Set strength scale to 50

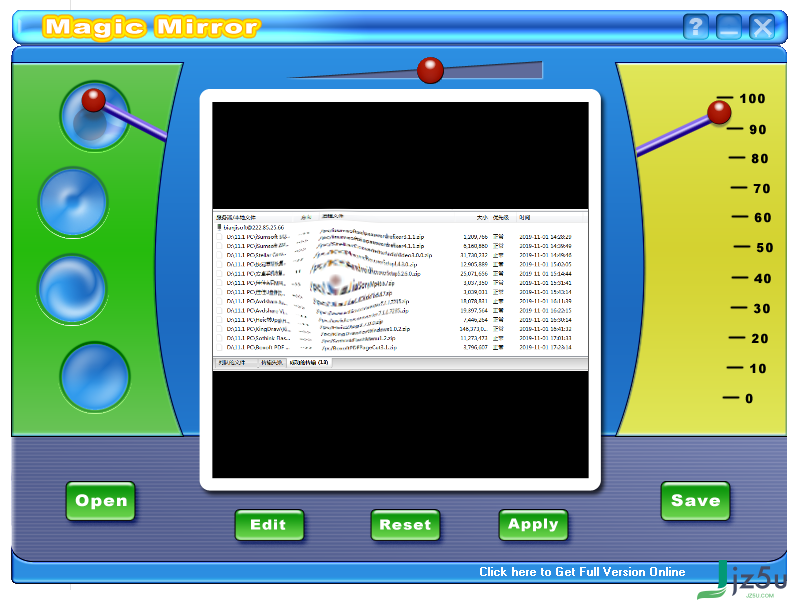pos(754,247)
